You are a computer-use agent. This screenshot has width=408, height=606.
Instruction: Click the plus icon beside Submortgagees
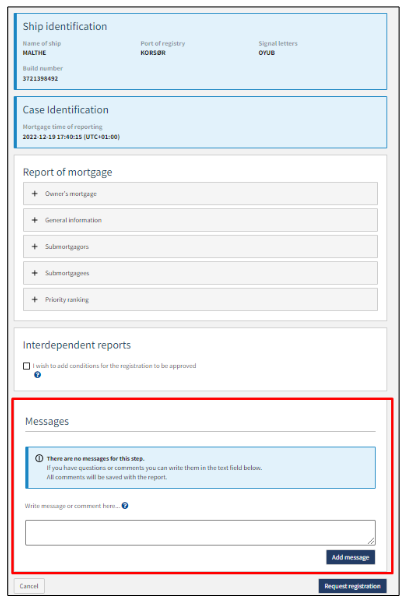coord(35,273)
